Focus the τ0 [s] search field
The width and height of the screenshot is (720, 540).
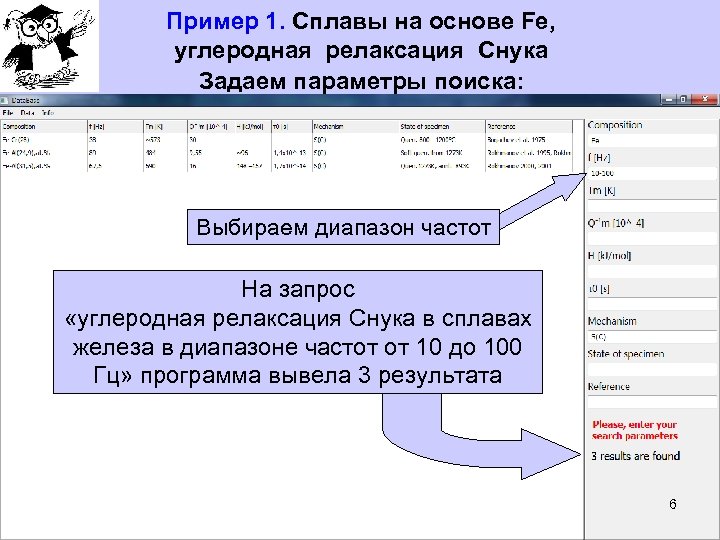(x=652, y=304)
